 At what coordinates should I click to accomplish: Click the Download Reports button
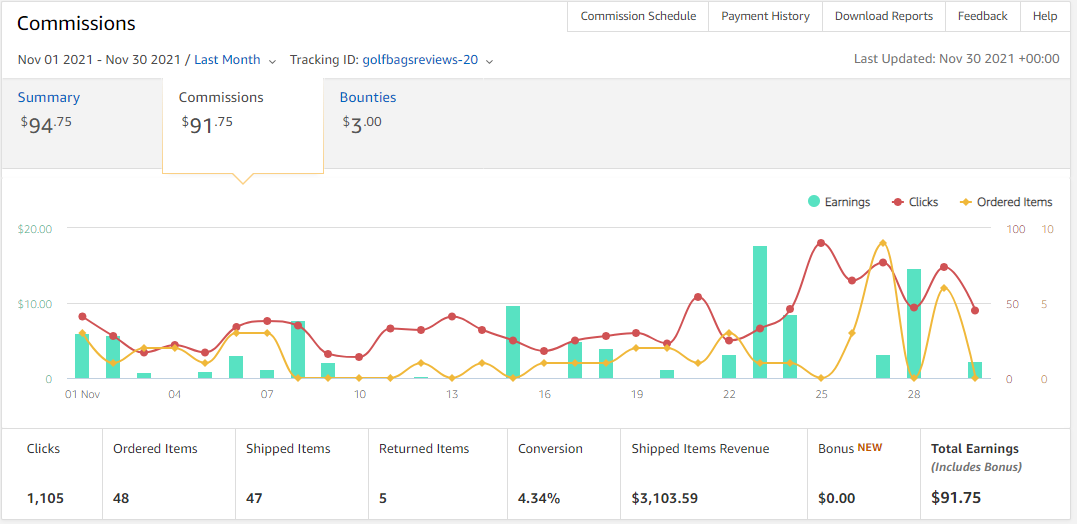click(x=884, y=16)
